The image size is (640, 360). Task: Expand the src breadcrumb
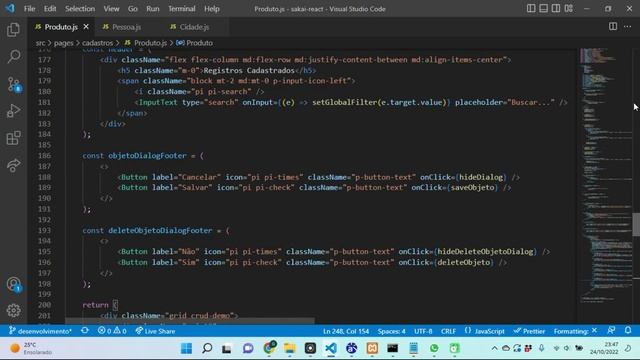(40, 43)
